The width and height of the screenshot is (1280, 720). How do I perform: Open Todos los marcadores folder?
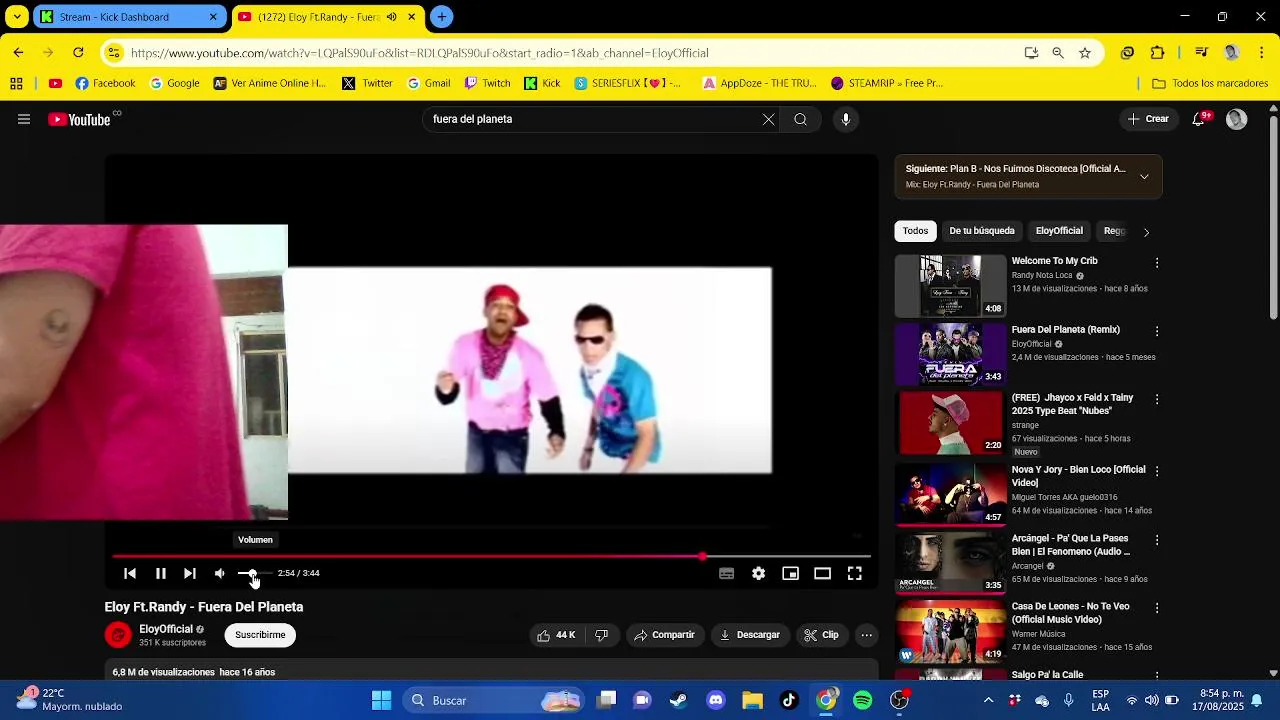click(1210, 83)
